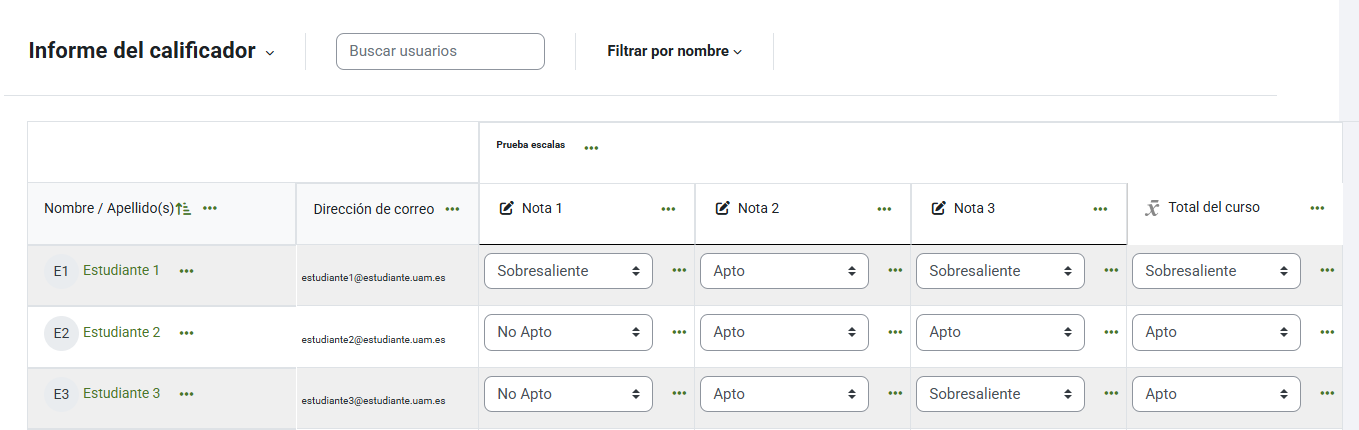1359x430 pixels.
Task: Click the sort ascending icon by Nombre / Apellido(s)
Action: [183, 208]
